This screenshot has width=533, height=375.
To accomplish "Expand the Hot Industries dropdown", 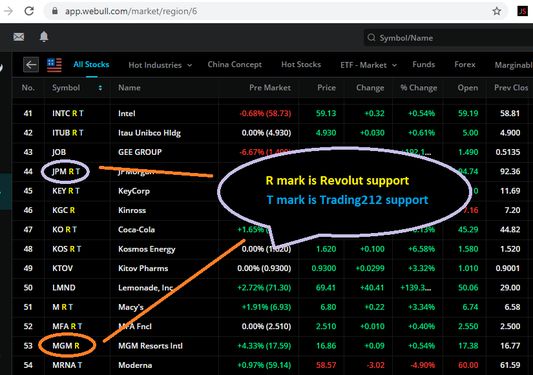I will [160, 65].
